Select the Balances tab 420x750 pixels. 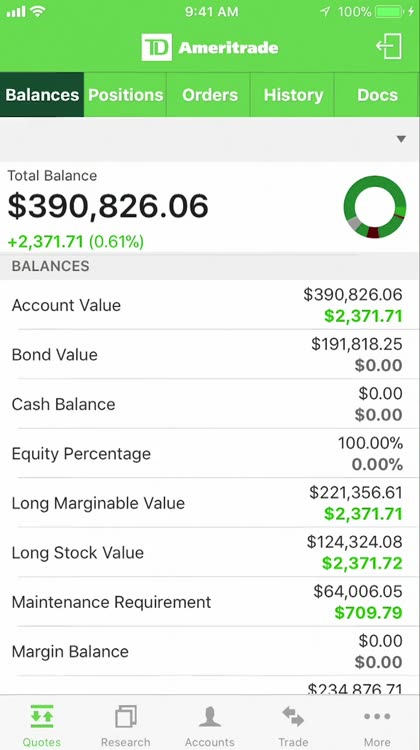pyautogui.click(x=42, y=95)
